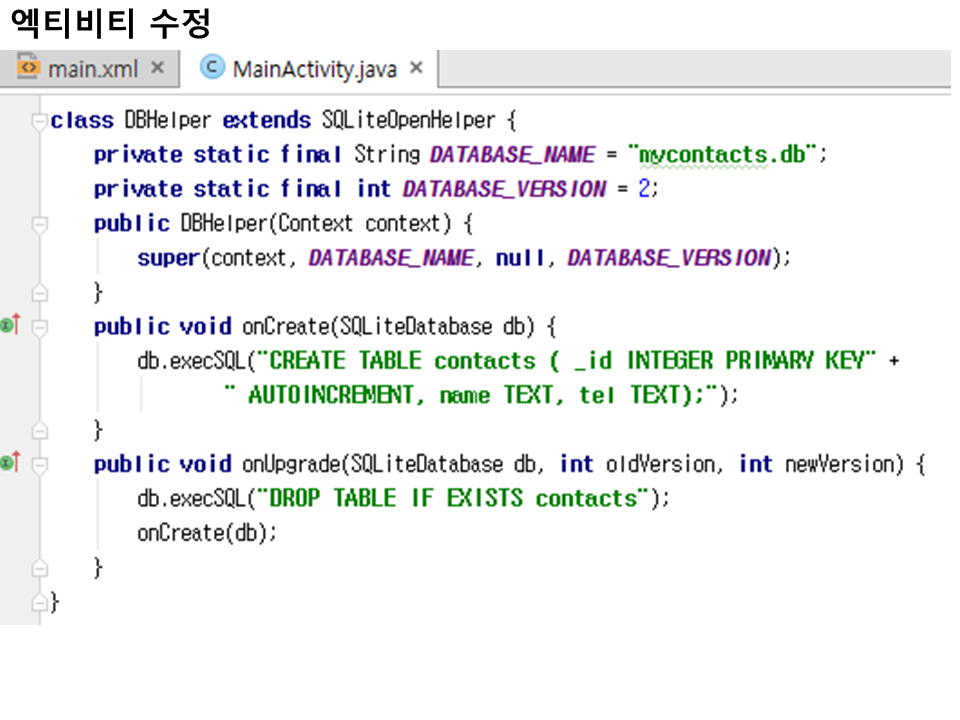The image size is (960, 720).
Task: Switch to the main.xml tab
Action: point(92,69)
